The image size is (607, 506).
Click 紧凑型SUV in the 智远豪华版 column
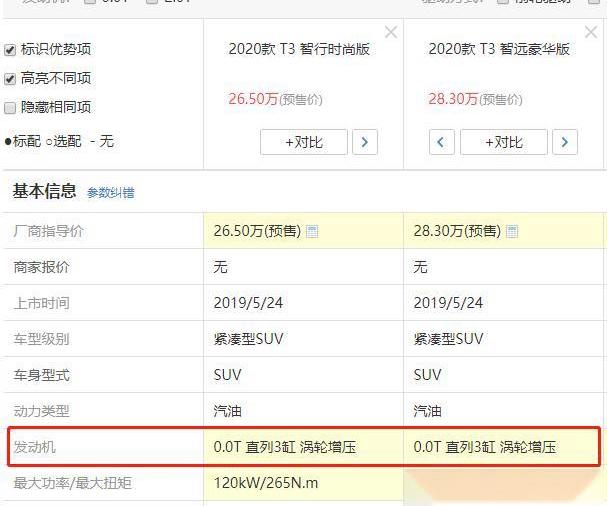click(x=449, y=339)
